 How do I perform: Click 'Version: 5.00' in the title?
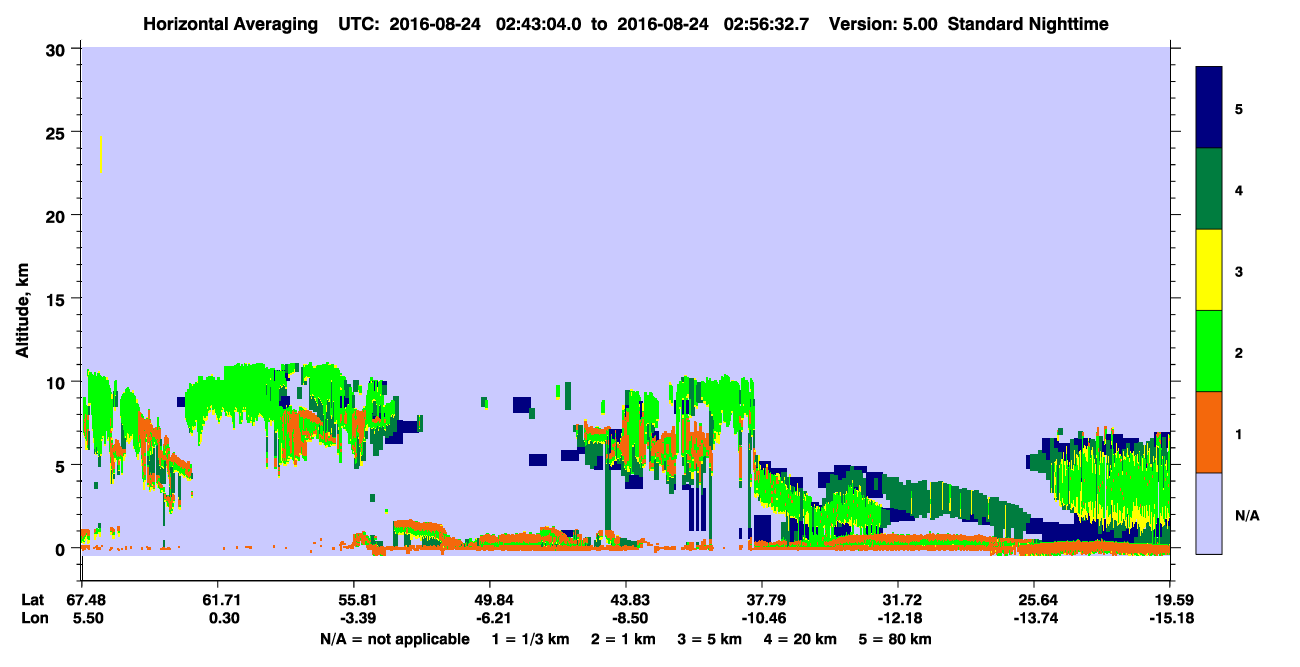[883, 24]
